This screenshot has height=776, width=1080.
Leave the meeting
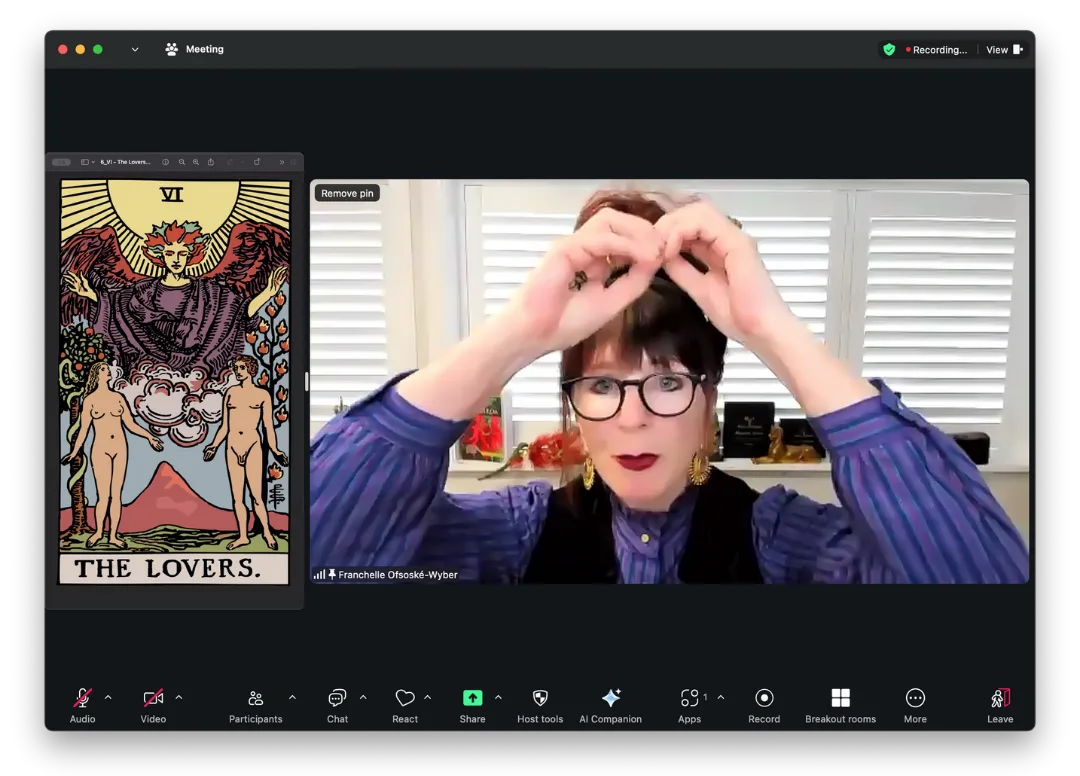1000,698
